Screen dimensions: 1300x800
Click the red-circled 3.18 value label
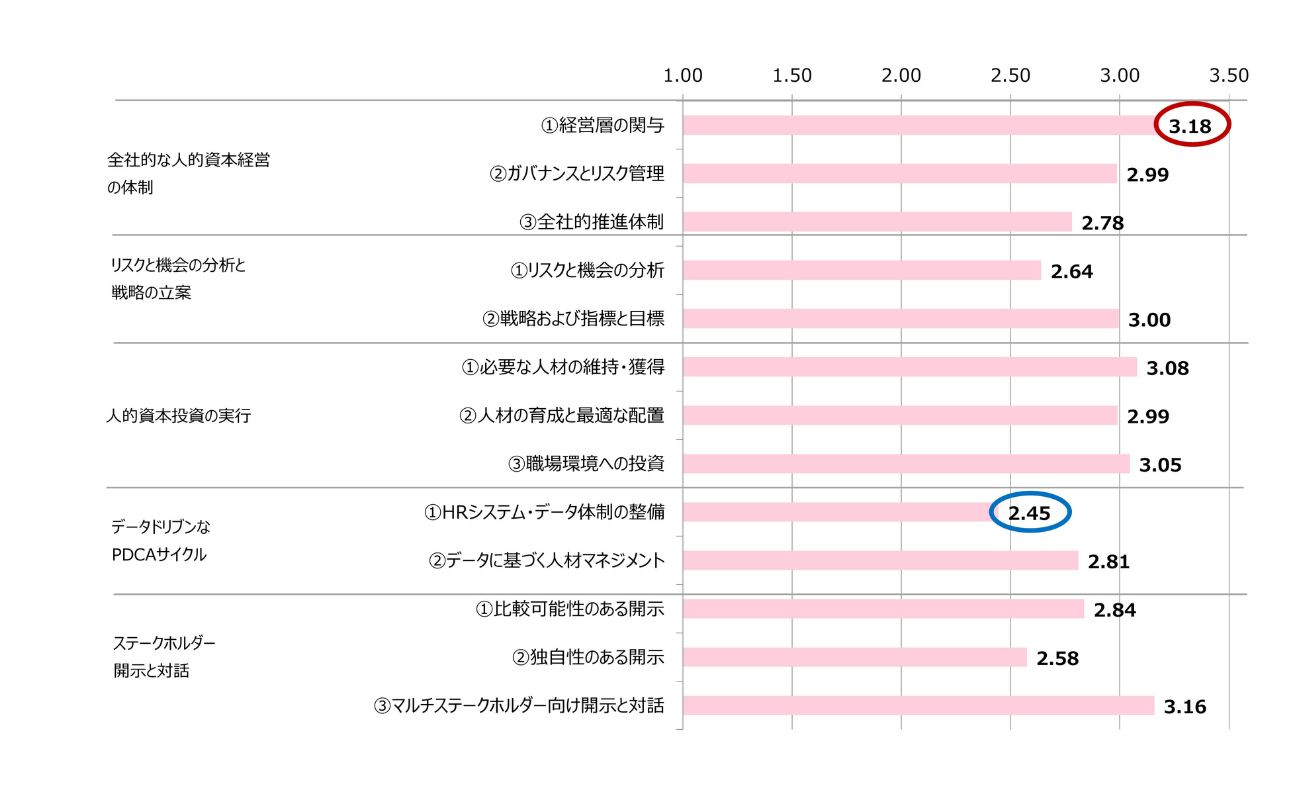pos(1190,126)
